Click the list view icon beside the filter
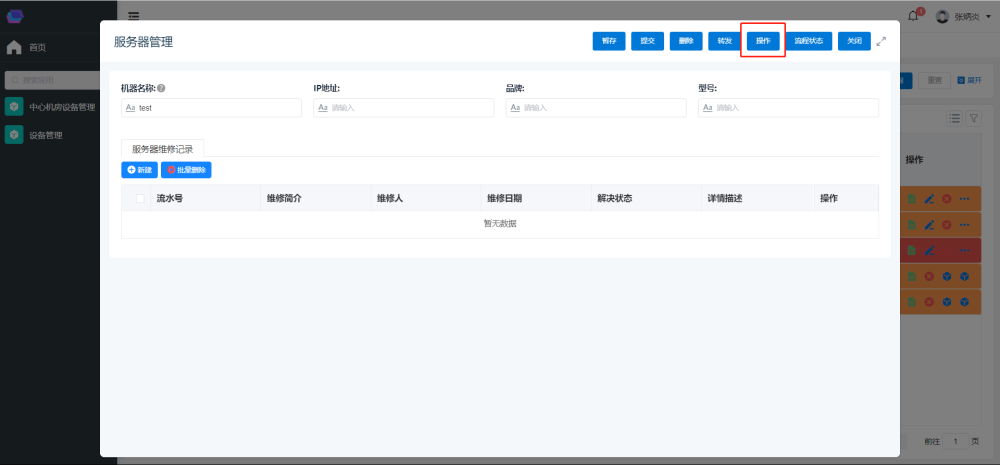This screenshot has width=1000, height=465. (954, 118)
